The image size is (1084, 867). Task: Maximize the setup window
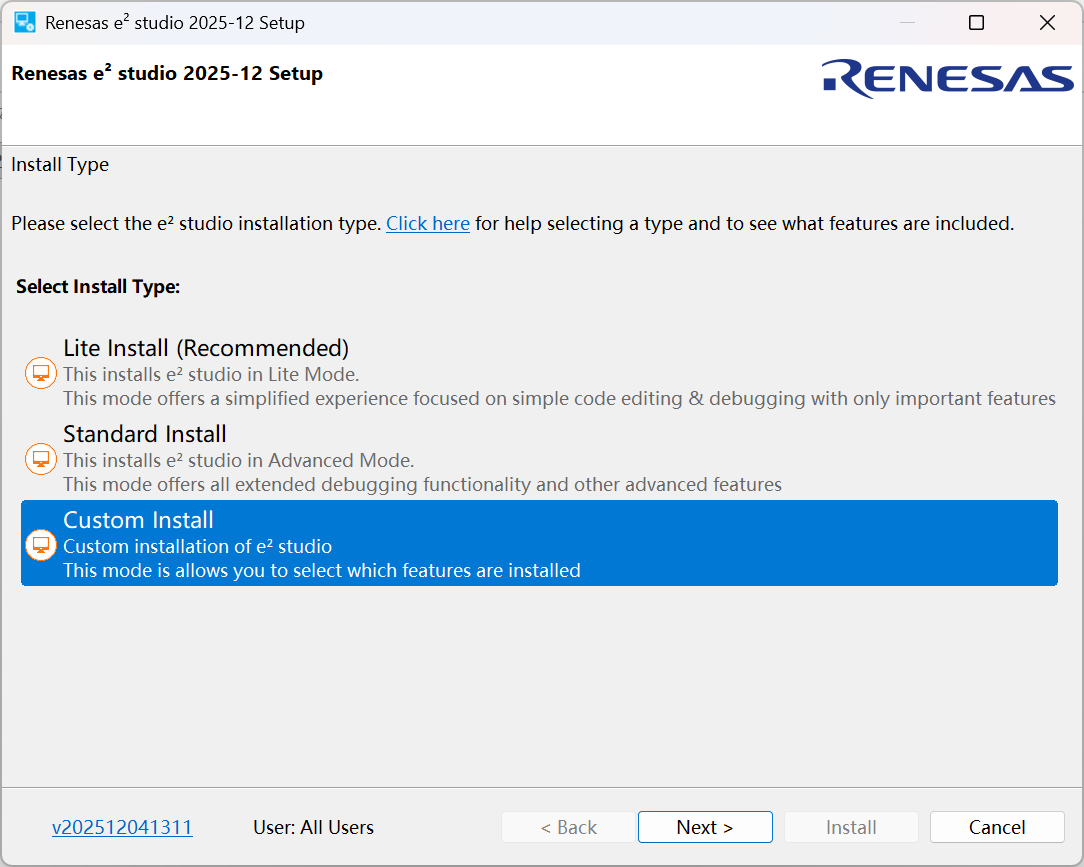tap(976, 23)
